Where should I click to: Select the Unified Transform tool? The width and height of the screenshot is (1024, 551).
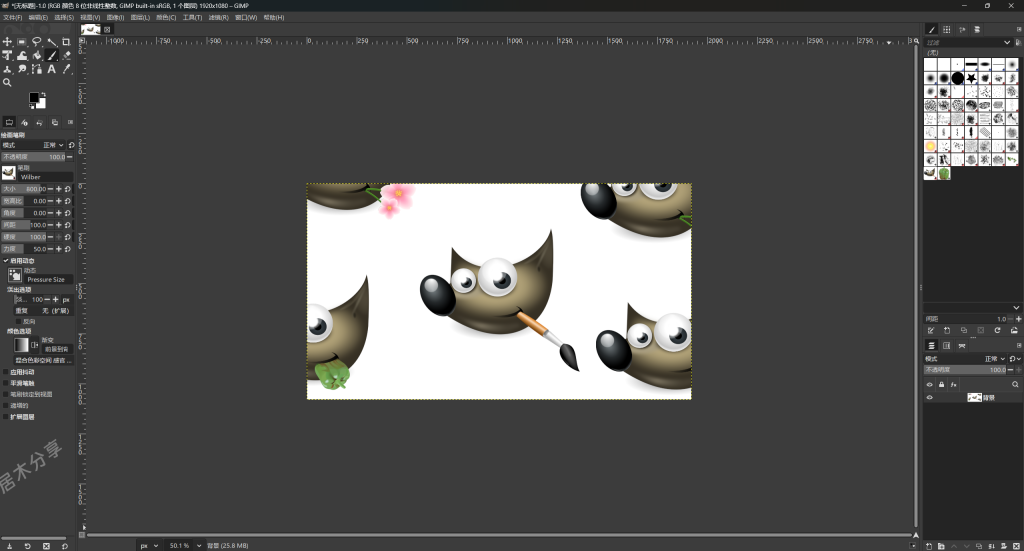7,55
